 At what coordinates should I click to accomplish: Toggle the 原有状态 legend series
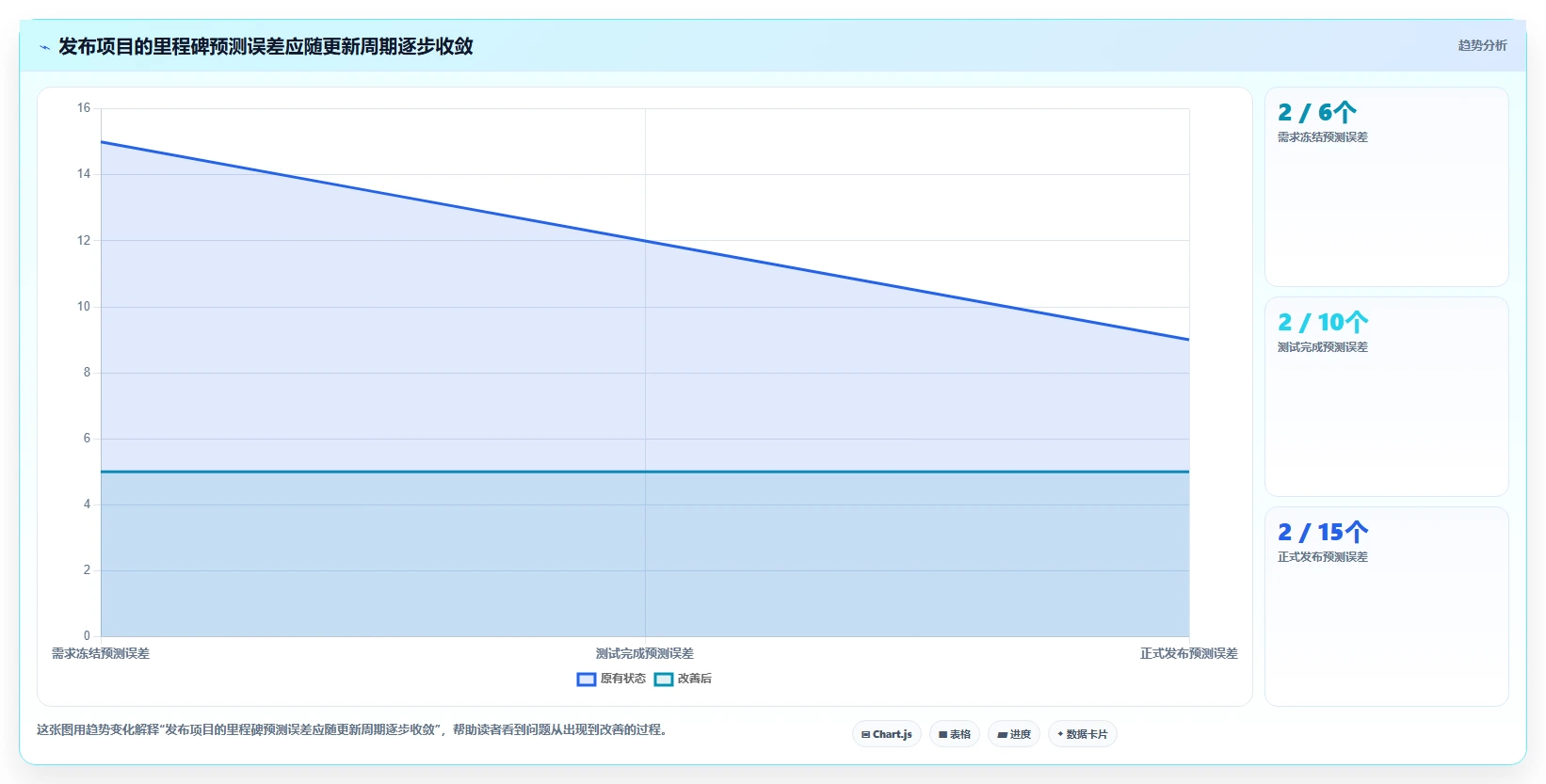611,679
